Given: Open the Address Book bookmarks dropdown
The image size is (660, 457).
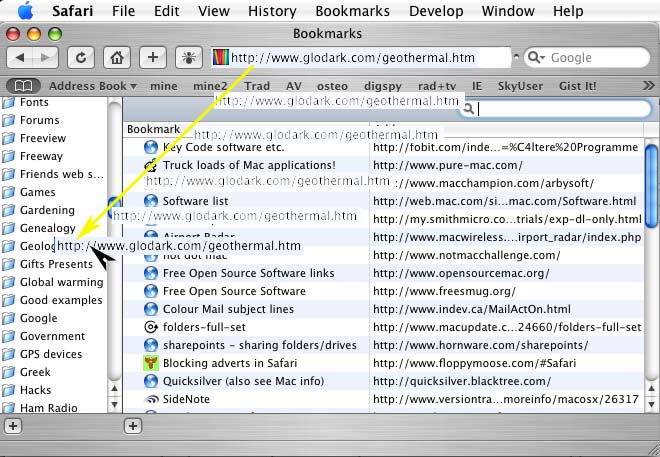Looking at the screenshot, I should (x=93, y=86).
